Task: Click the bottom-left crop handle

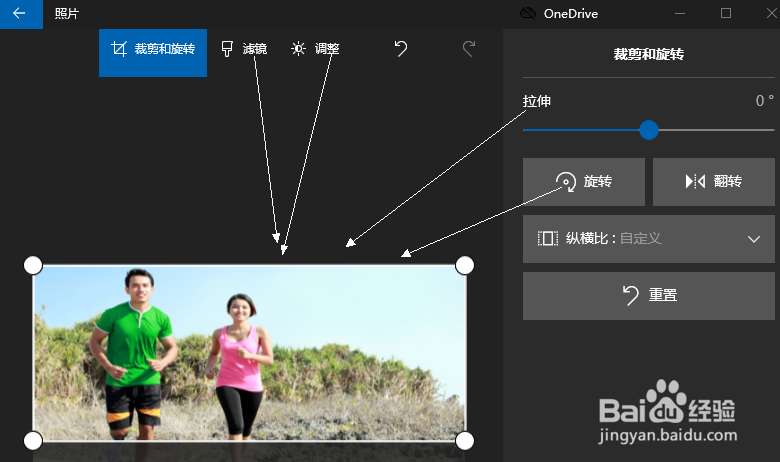Action: click(33, 441)
